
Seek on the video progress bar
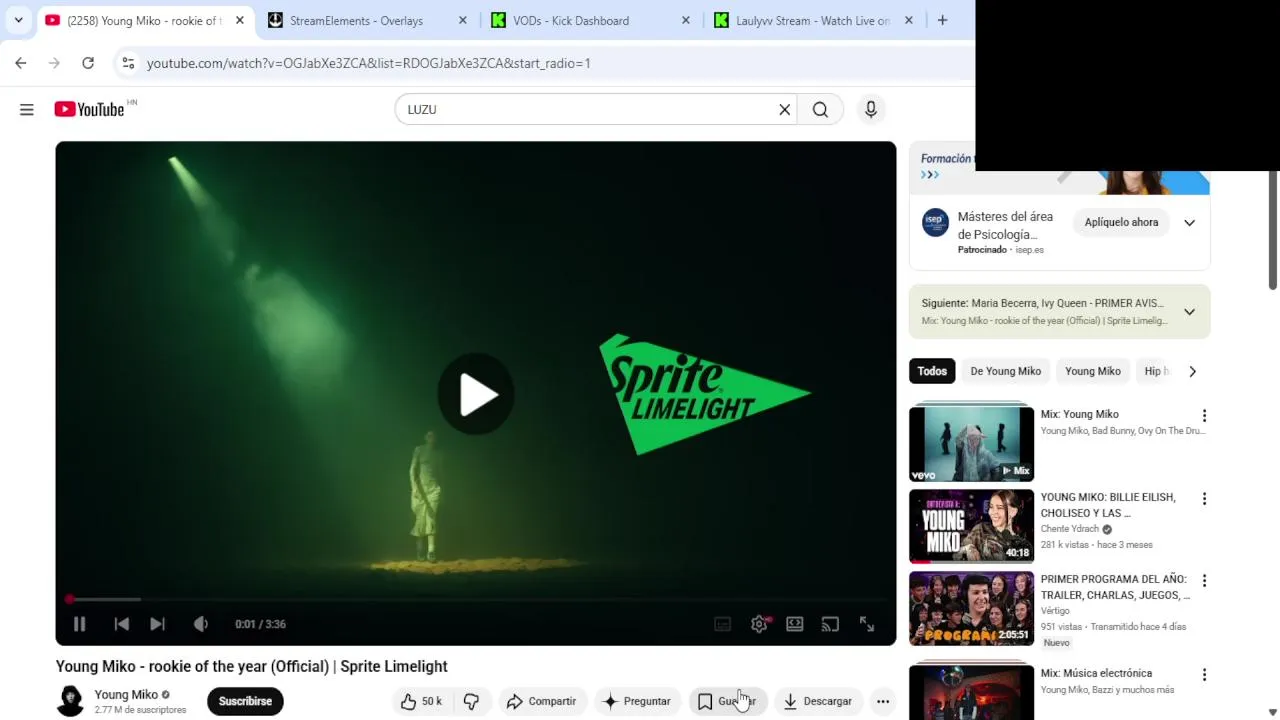[x=476, y=599]
